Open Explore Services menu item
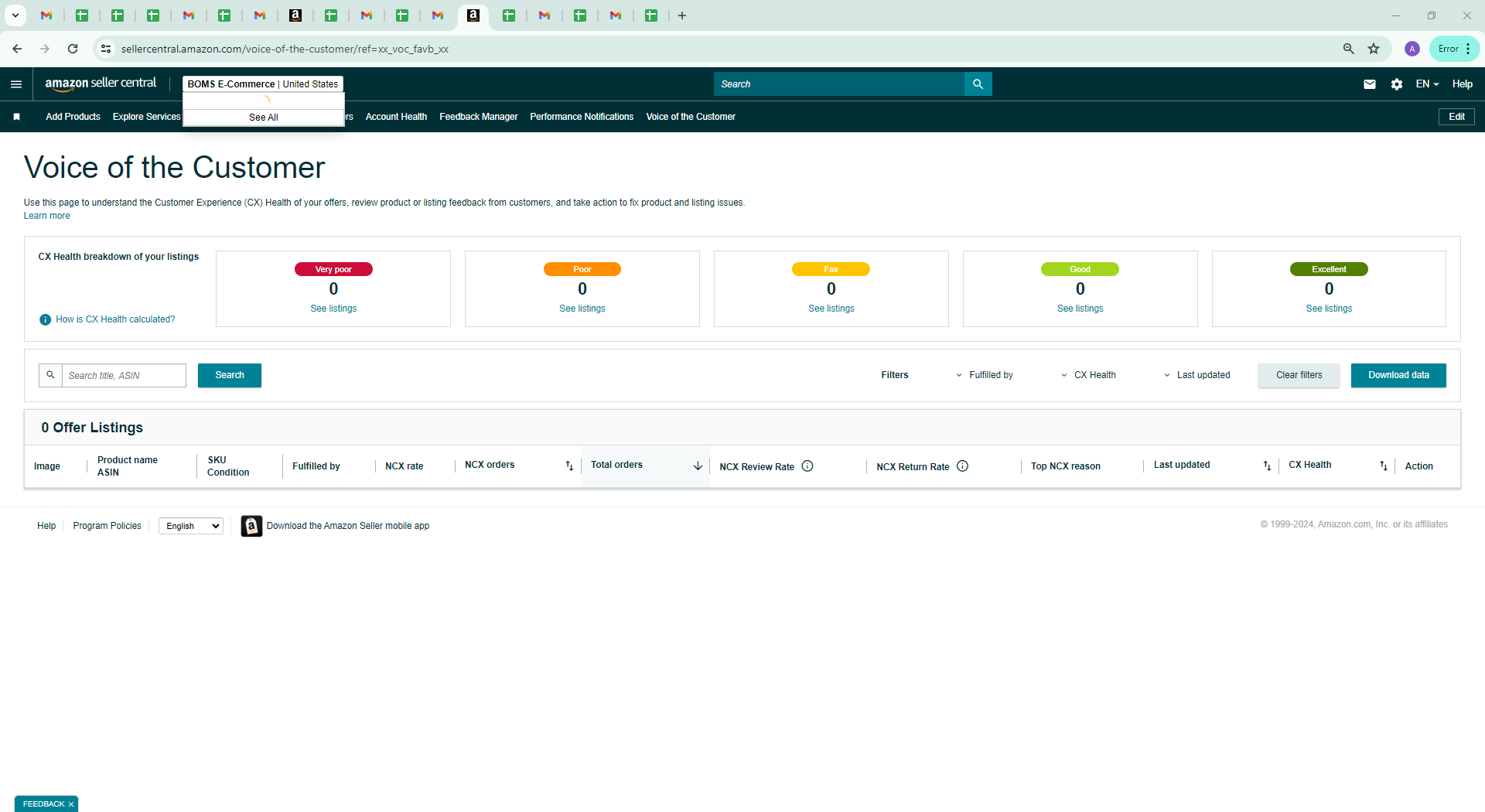 146,117
